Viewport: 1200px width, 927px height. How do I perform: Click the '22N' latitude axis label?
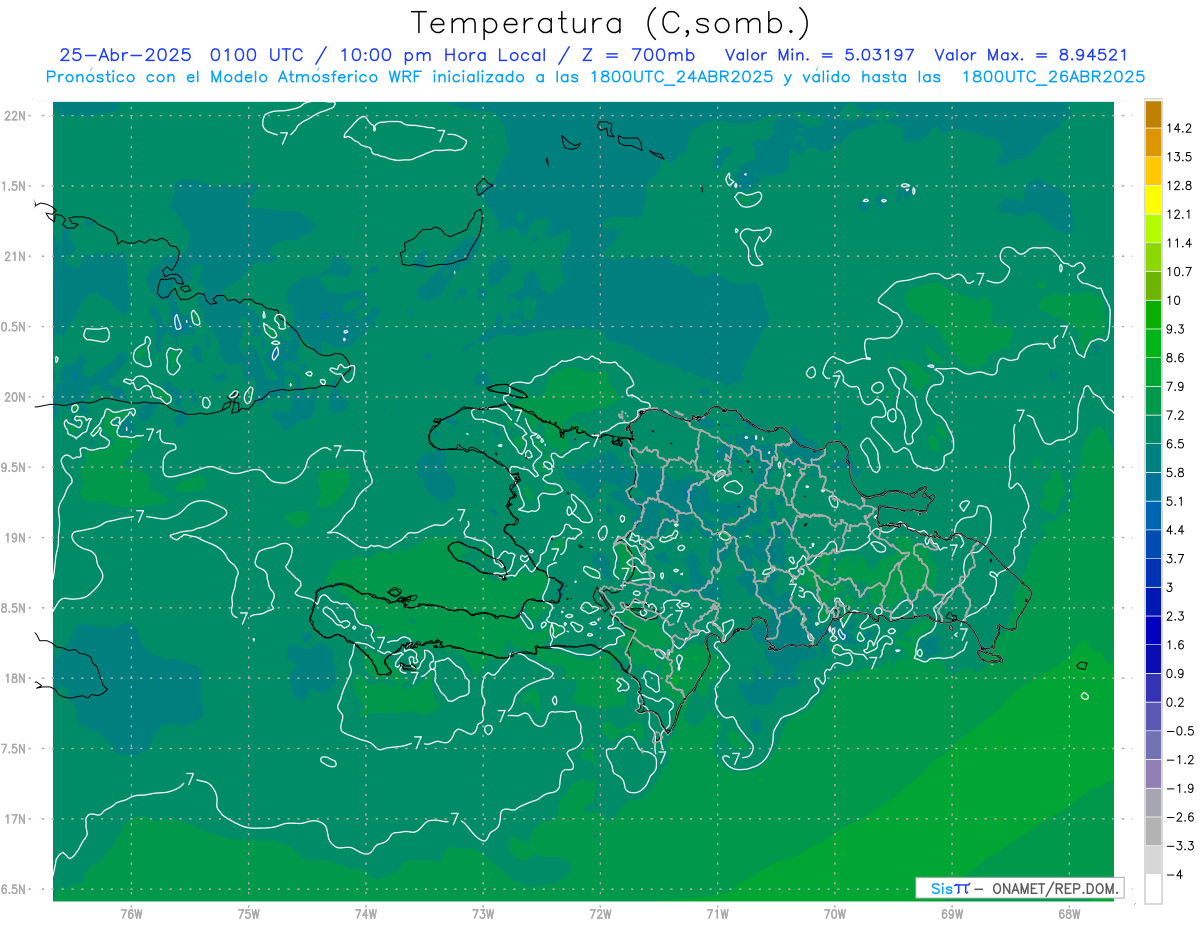(x=15, y=116)
